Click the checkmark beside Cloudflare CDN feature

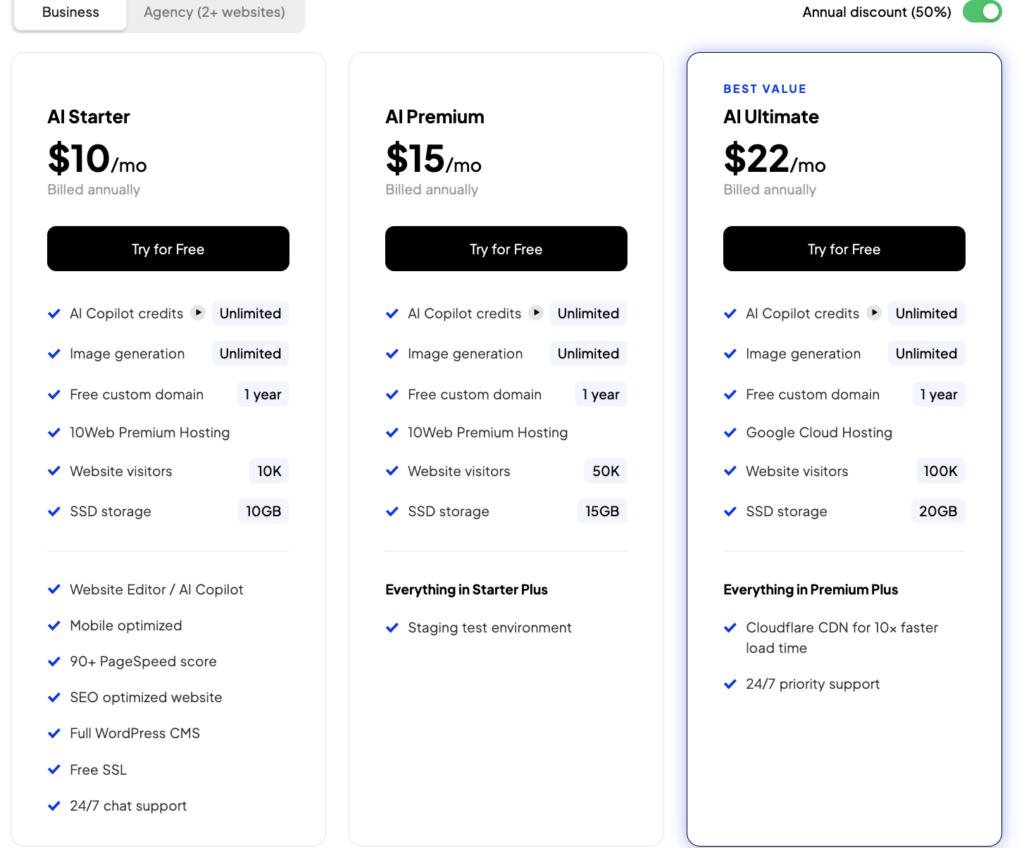pos(731,628)
